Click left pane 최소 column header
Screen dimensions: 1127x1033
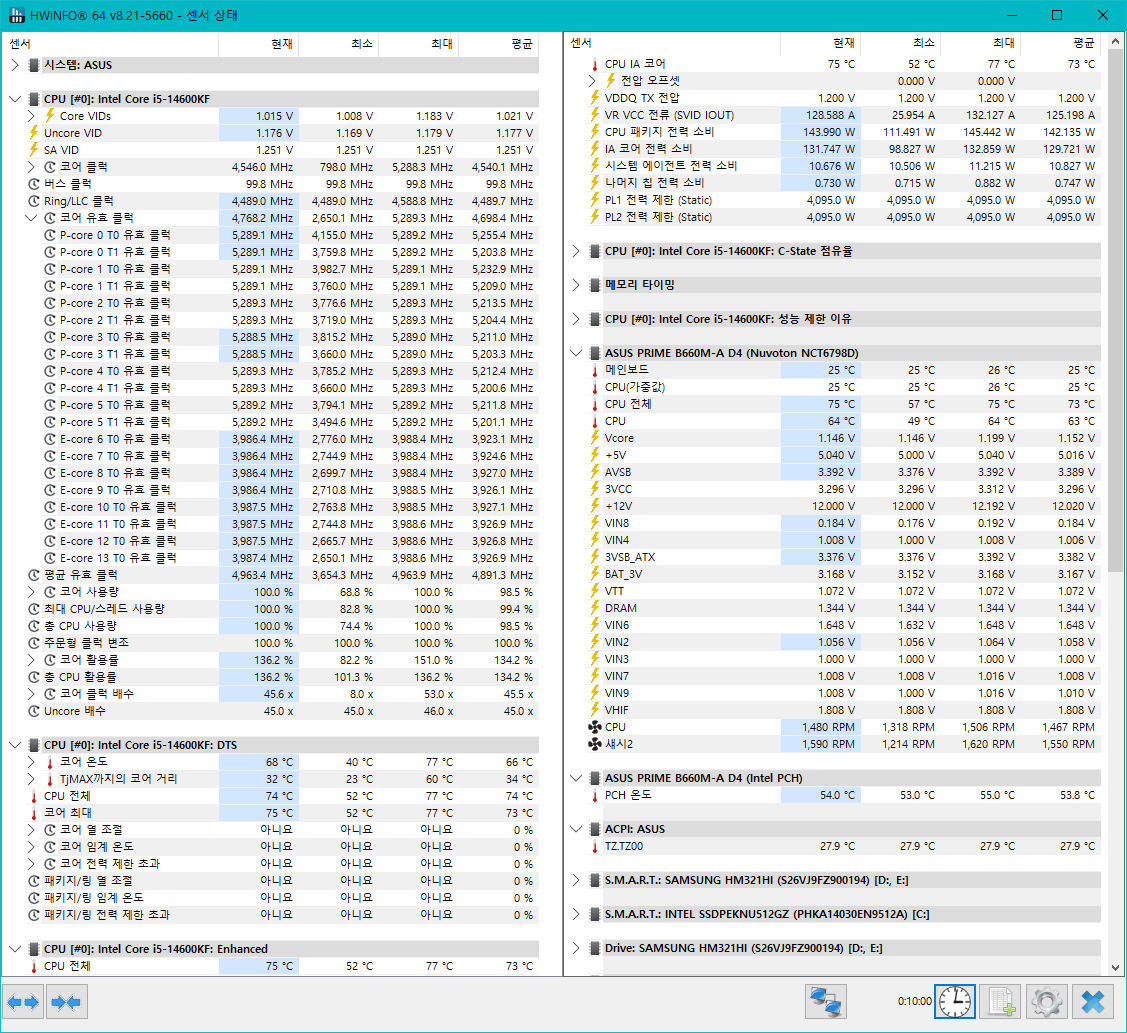pos(339,44)
